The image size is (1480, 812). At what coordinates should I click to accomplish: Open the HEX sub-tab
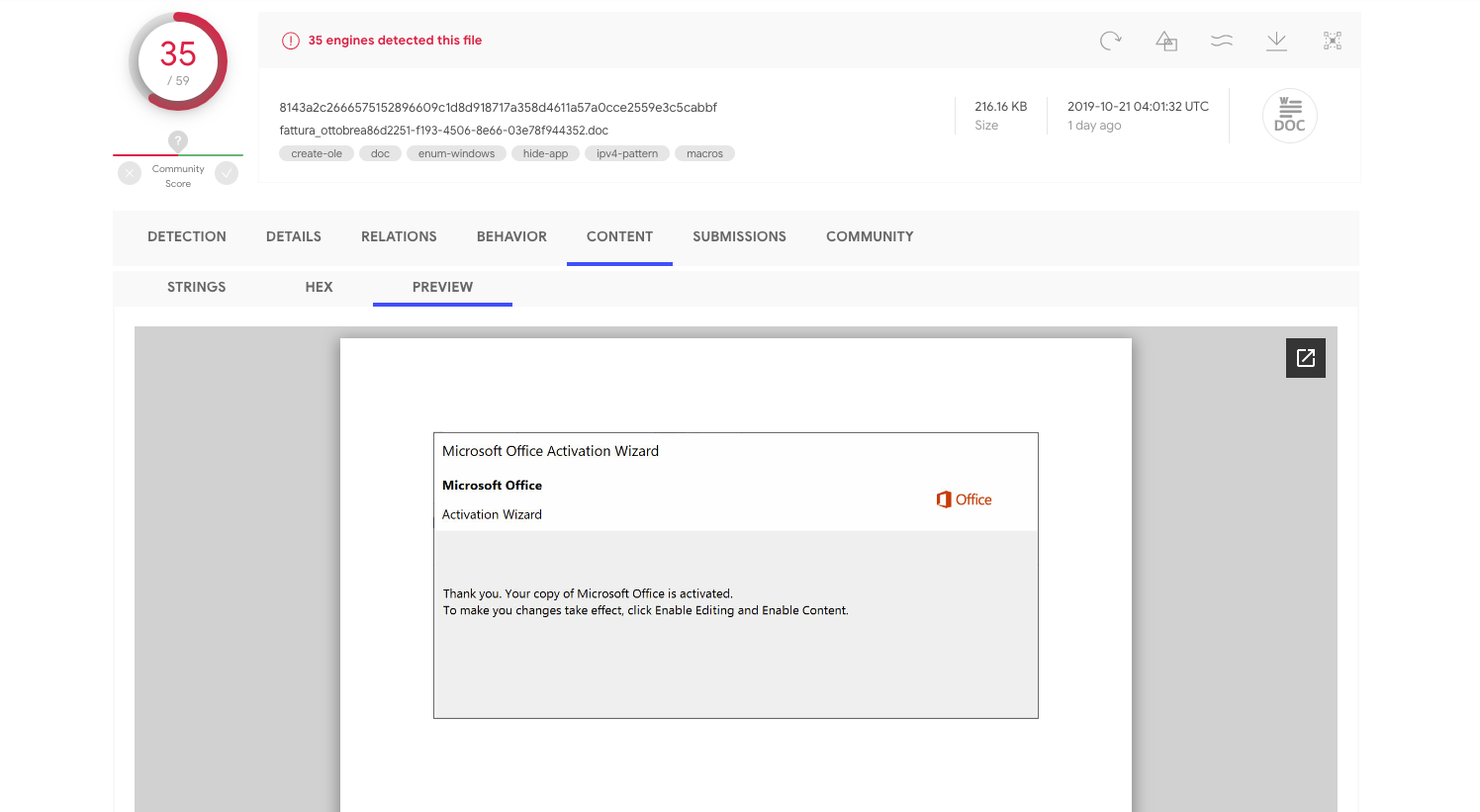tap(319, 287)
